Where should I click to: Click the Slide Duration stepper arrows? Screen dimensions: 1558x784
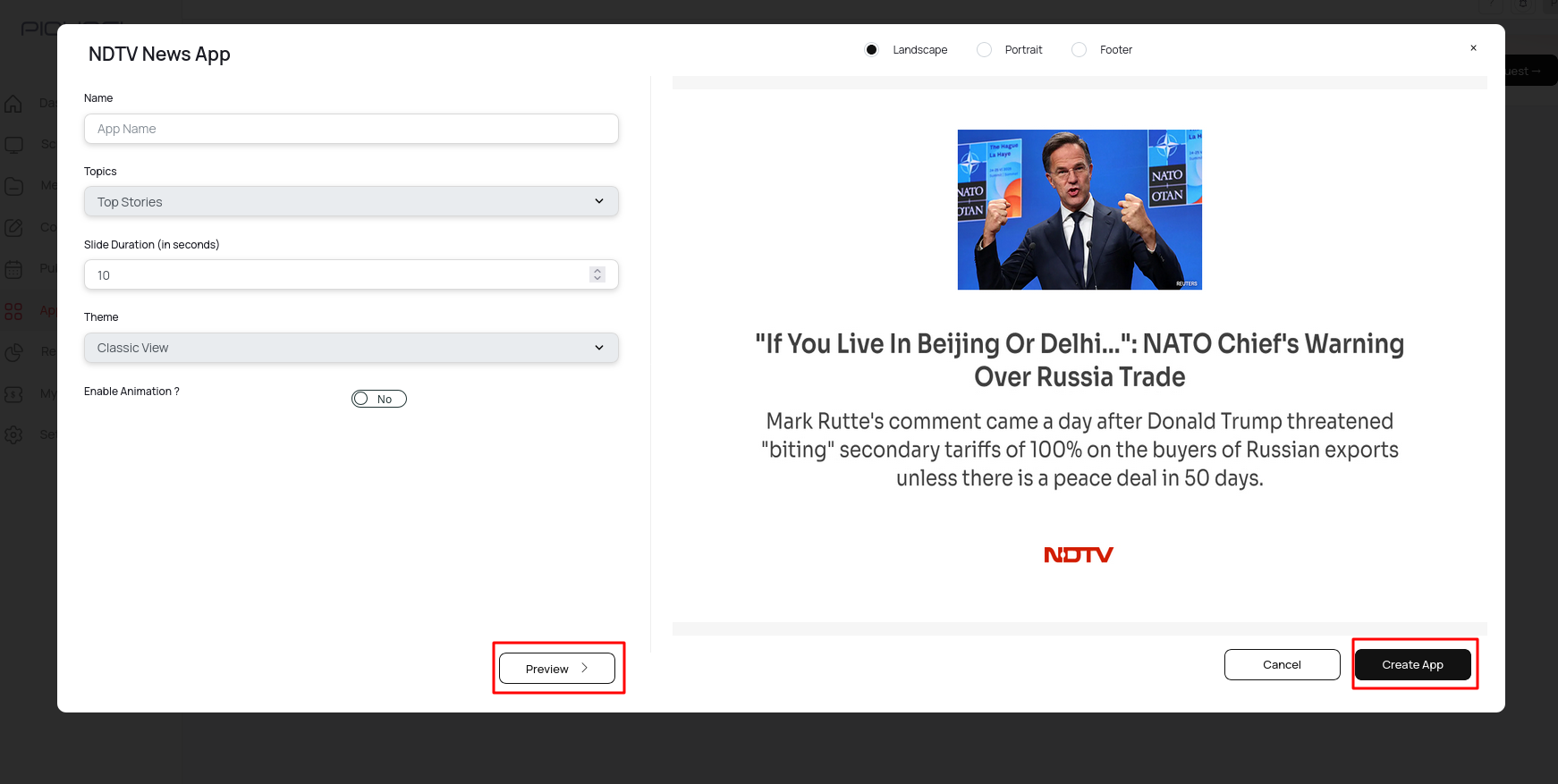coord(597,274)
